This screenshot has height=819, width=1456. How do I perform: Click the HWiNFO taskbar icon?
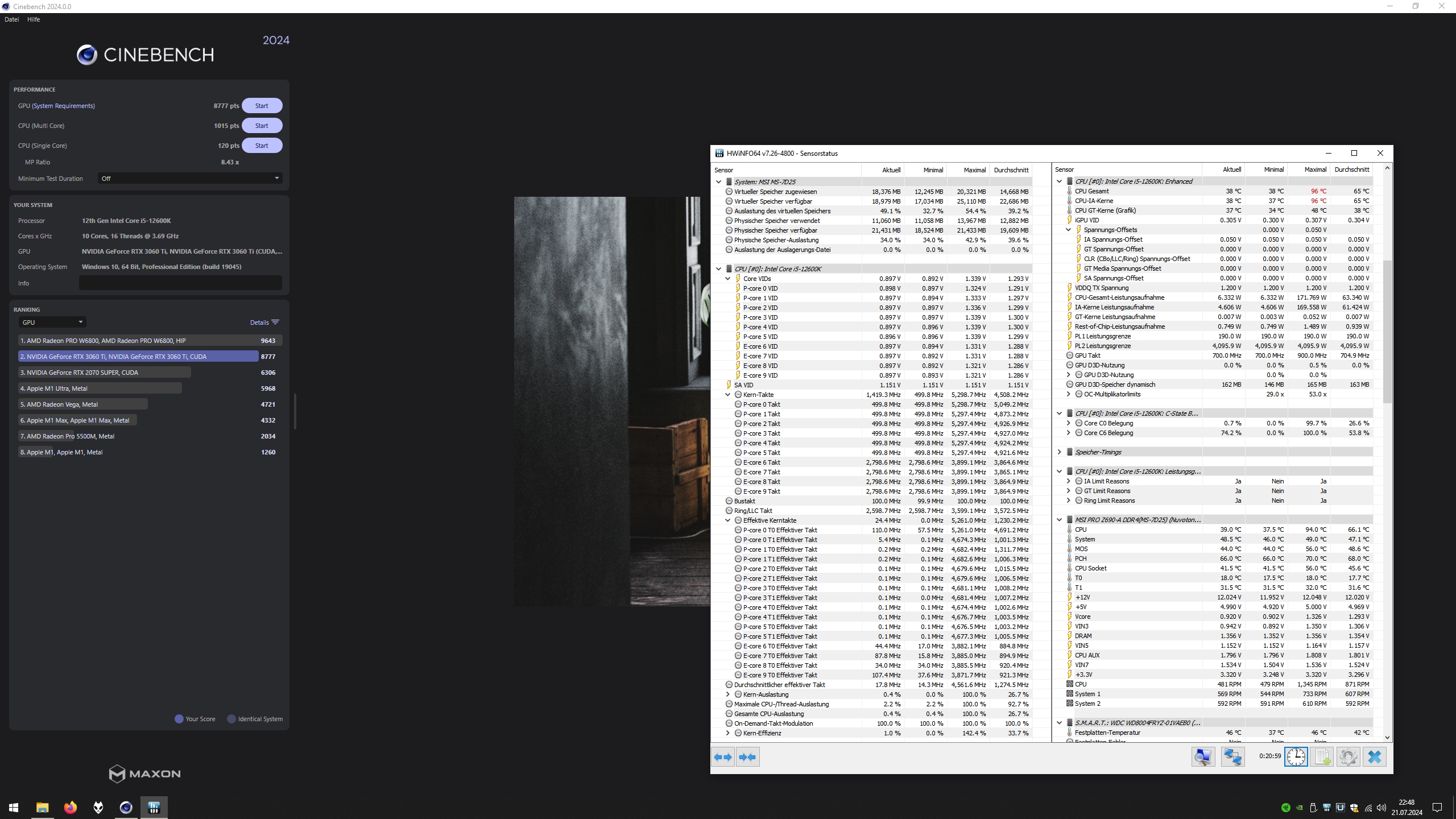[154, 807]
